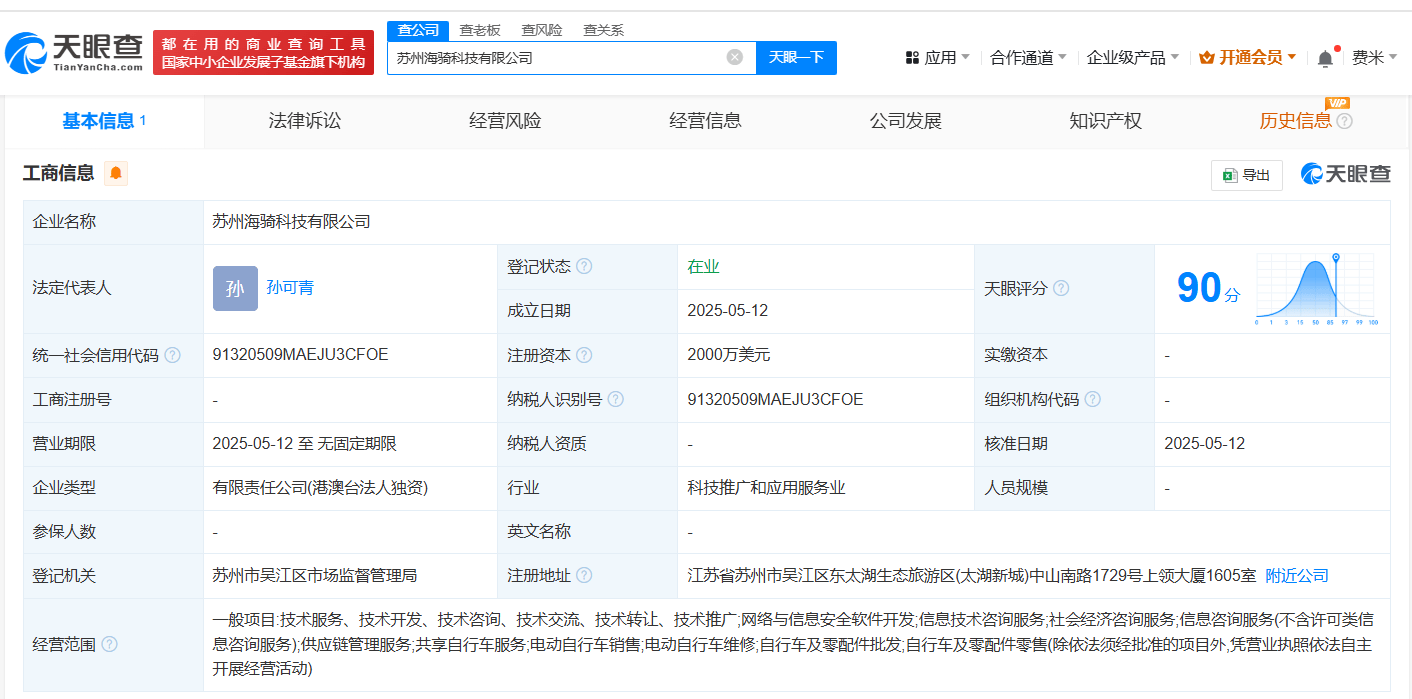Screen dimensions: 1412x699
Task: Click the 导出 export button
Action: [1246, 175]
